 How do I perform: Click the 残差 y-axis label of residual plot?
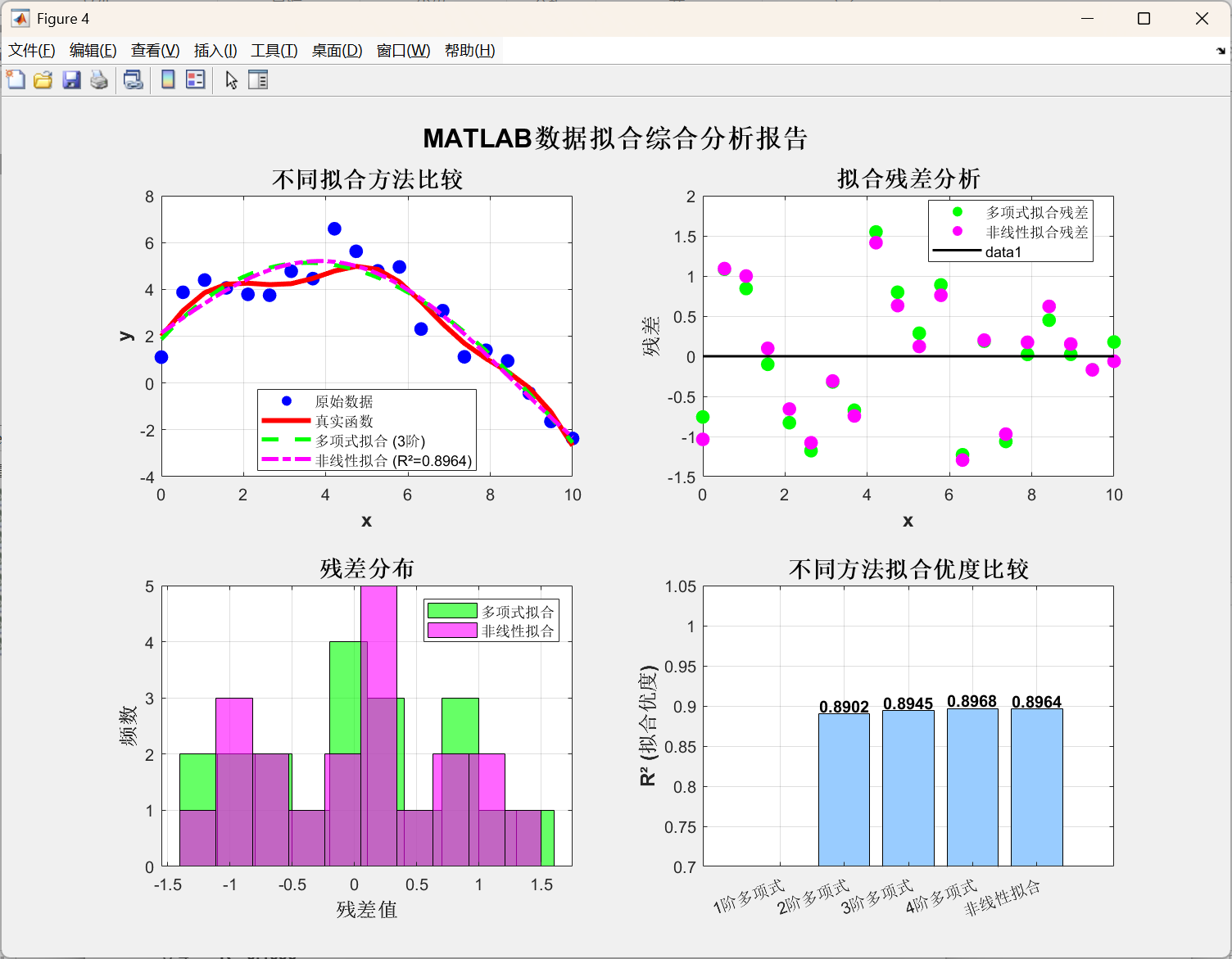point(650,336)
